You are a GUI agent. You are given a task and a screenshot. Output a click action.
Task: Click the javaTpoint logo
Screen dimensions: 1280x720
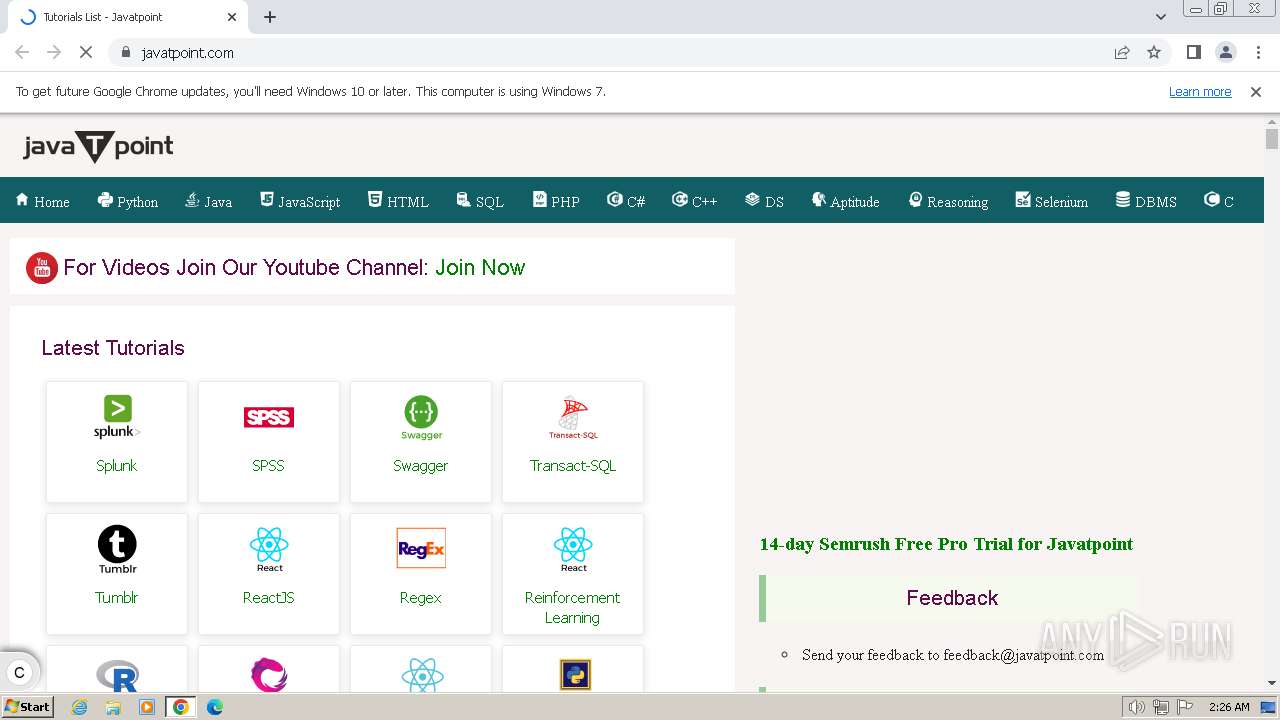(98, 147)
